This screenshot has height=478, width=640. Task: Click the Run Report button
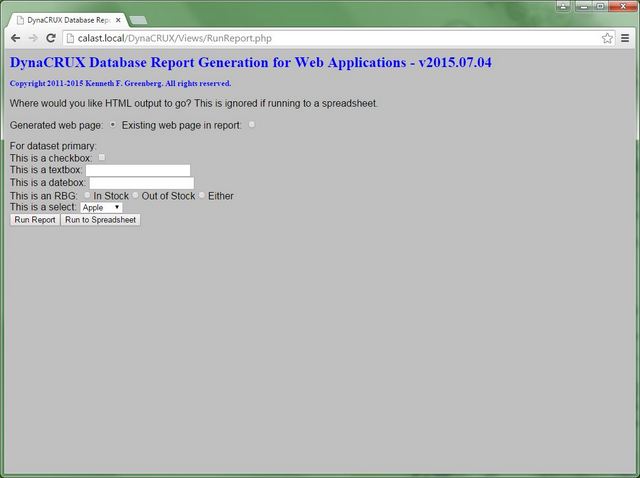click(35, 220)
